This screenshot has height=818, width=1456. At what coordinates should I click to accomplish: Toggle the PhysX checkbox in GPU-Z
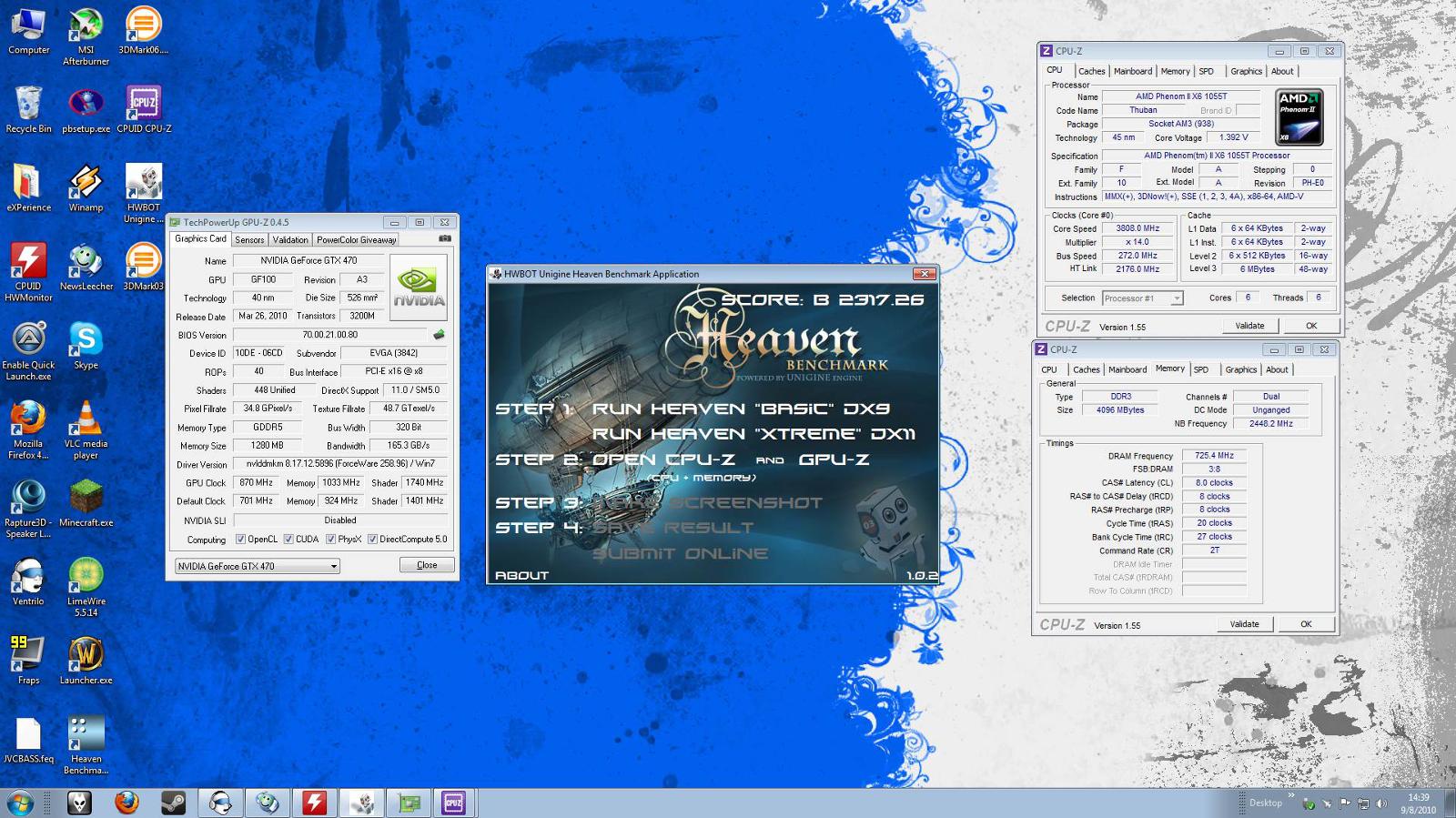330,539
